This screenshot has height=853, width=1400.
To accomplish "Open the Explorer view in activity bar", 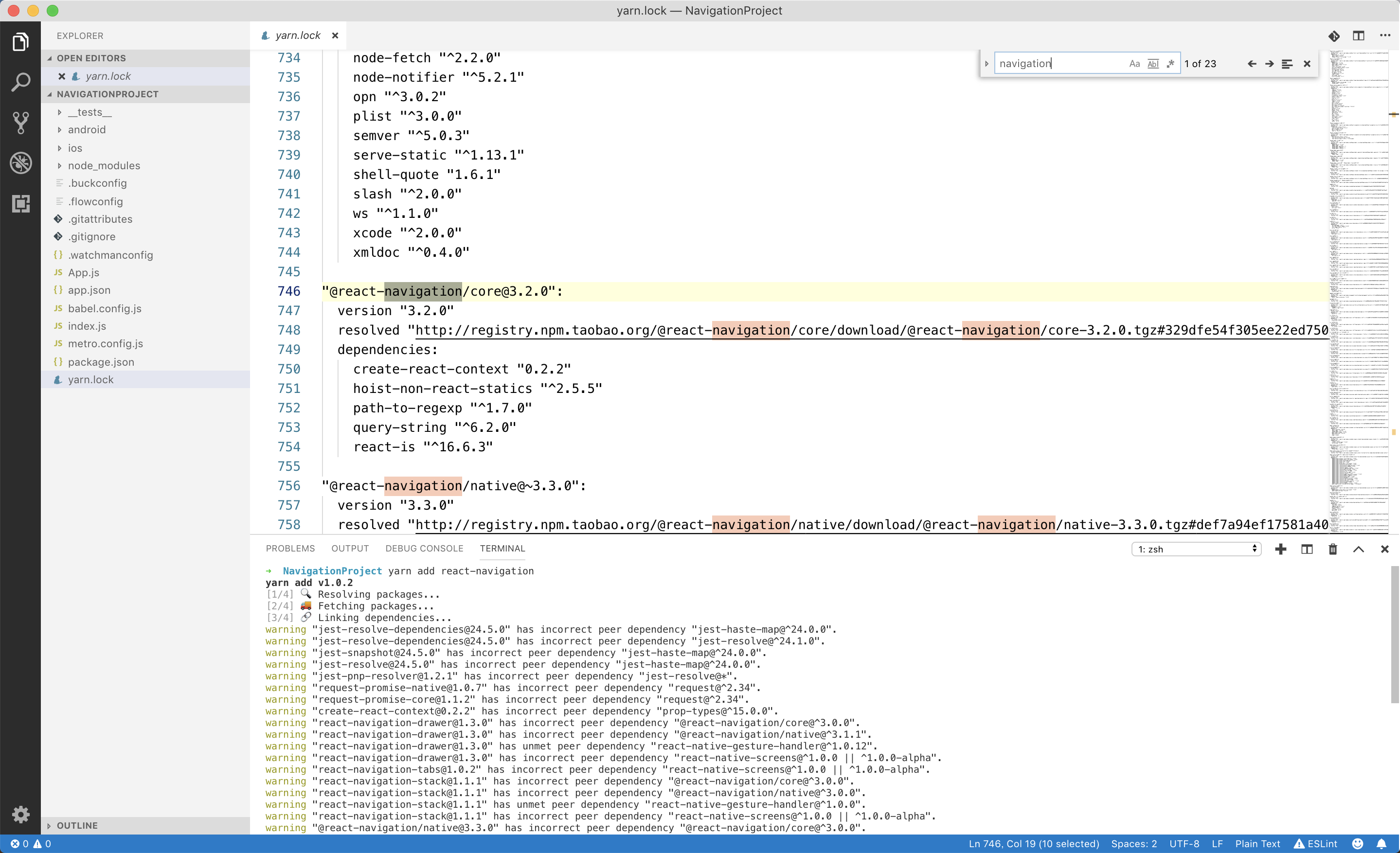I will click(20, 41).
